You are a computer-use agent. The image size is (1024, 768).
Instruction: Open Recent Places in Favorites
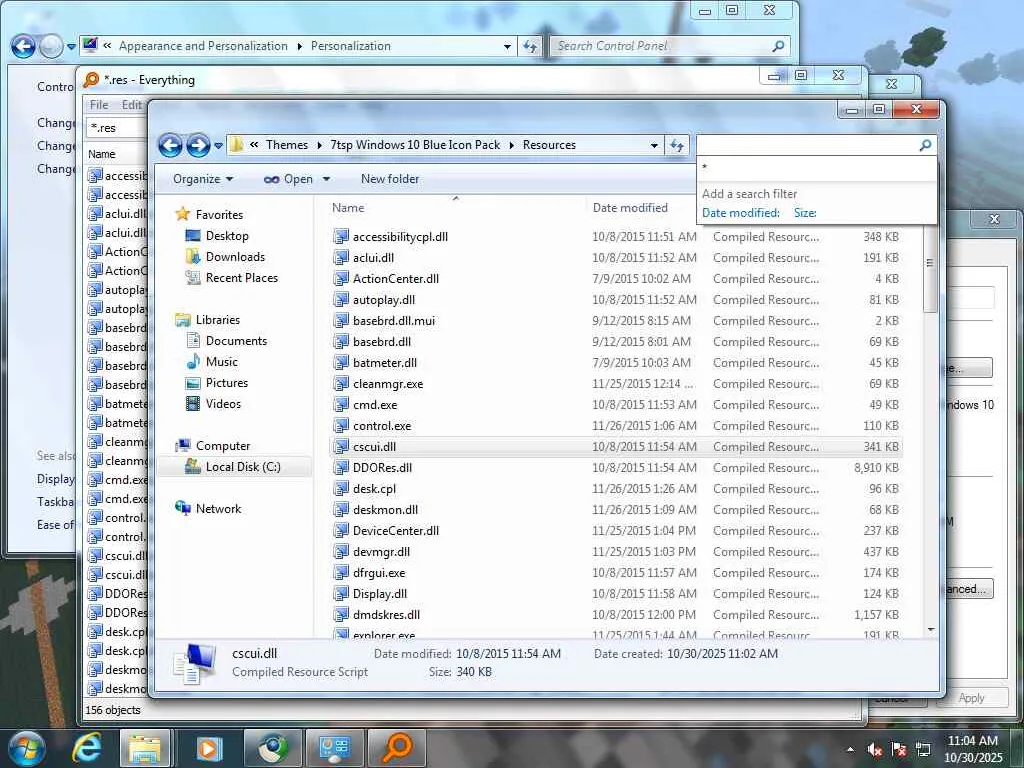242,278
